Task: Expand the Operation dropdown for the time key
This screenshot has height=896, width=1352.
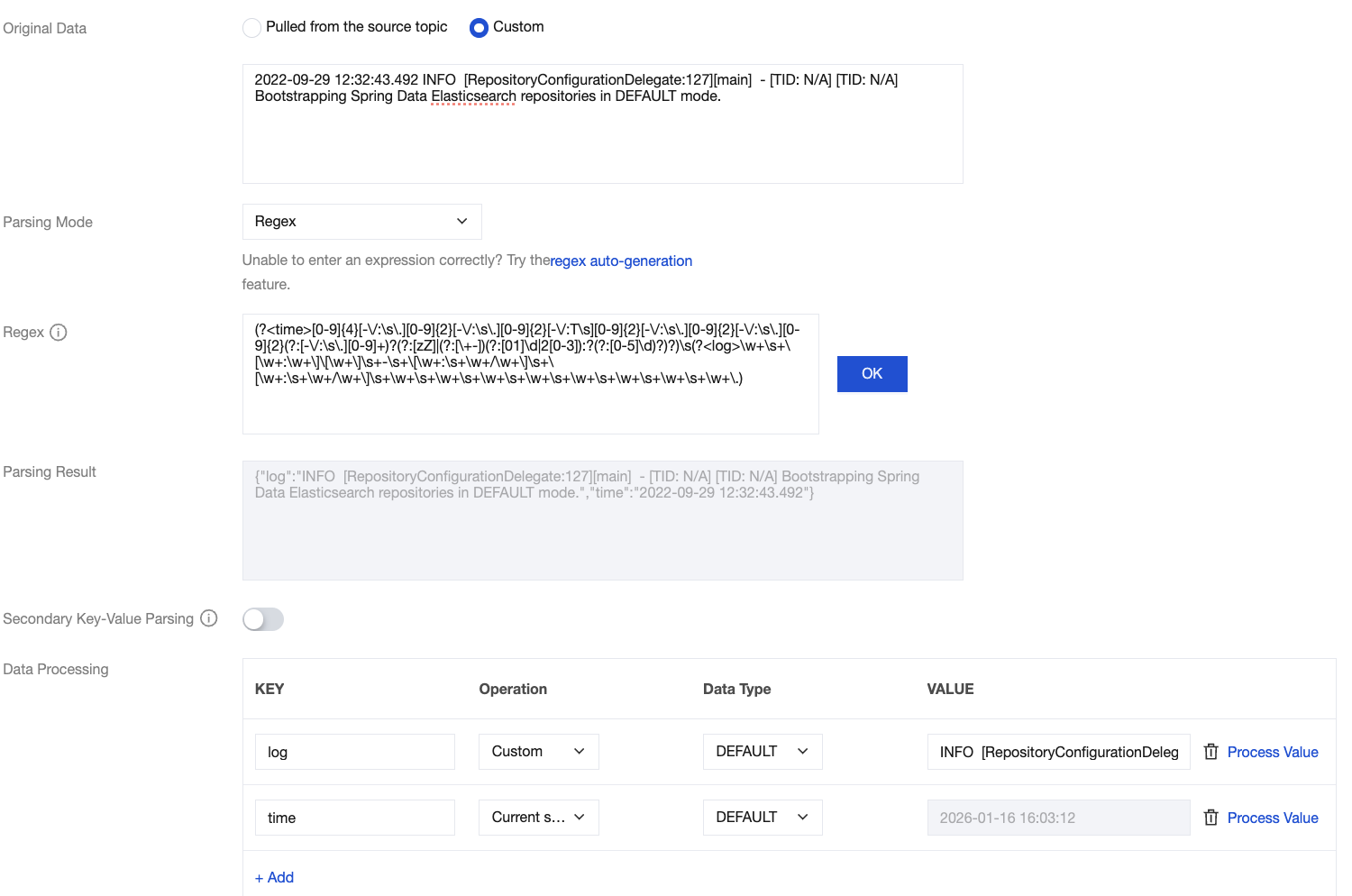Action: click(x=538, y=818)
